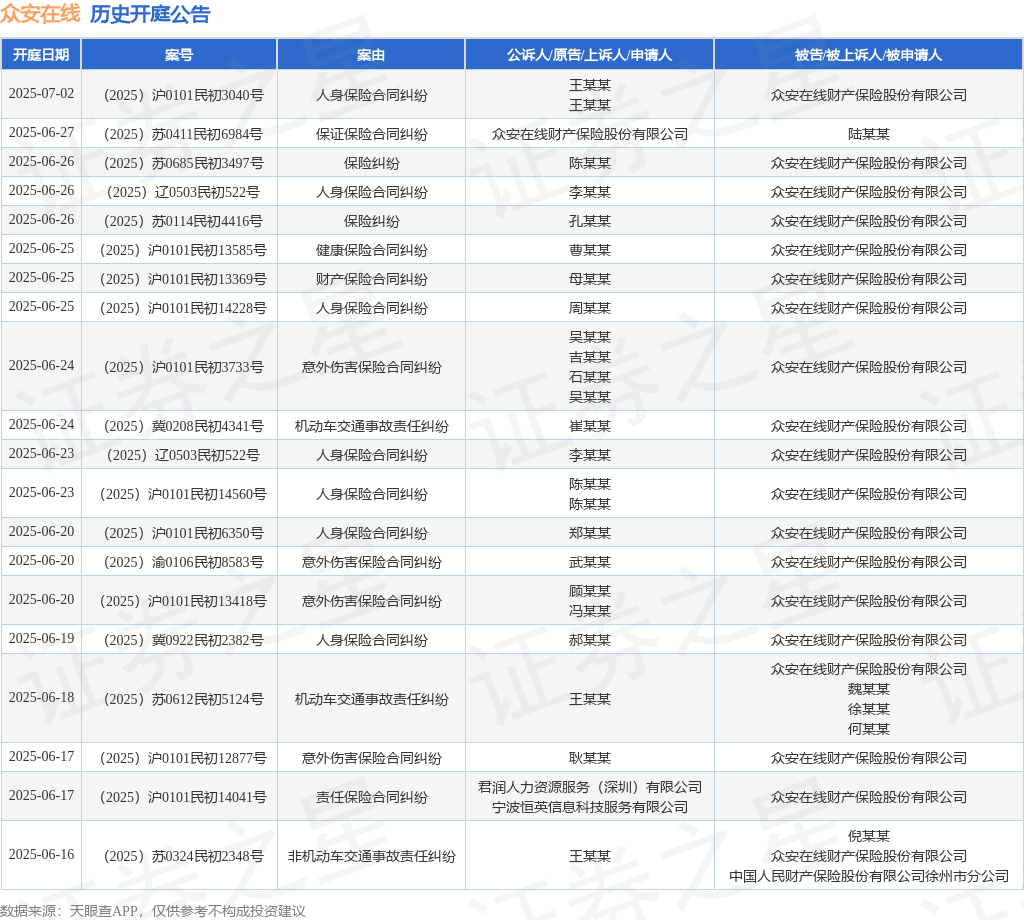The image size is (1024, 920).
Task: Click plaintiff 君润人力资源服务(深圳)有限公司
Action: pyautogui.click(x=590, y=787)
